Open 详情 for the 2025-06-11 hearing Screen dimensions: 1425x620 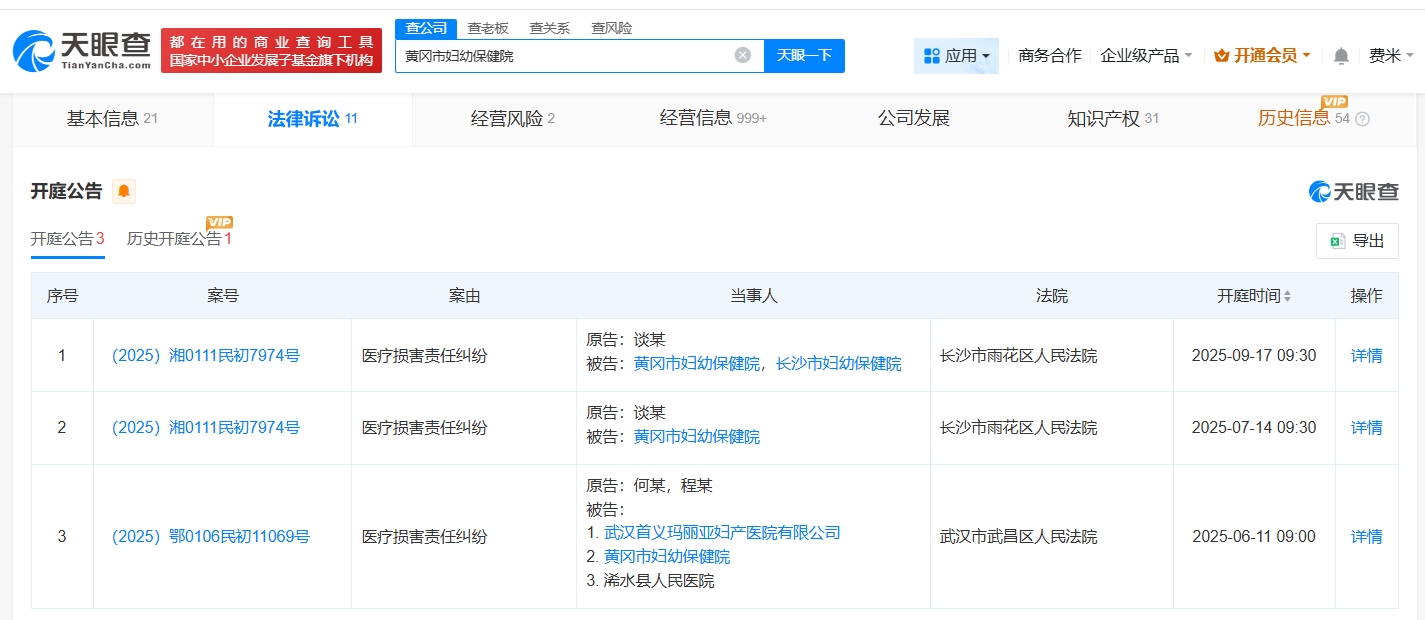click(x=1366, y=537)
